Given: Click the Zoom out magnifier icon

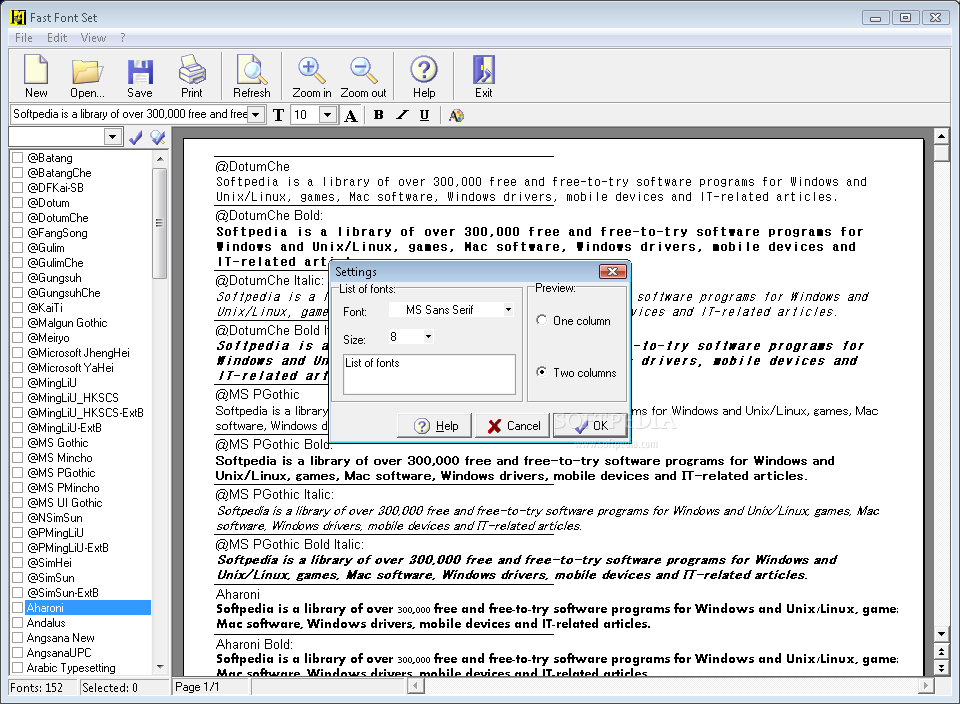Looking at the screenshot, I should 363,76.
